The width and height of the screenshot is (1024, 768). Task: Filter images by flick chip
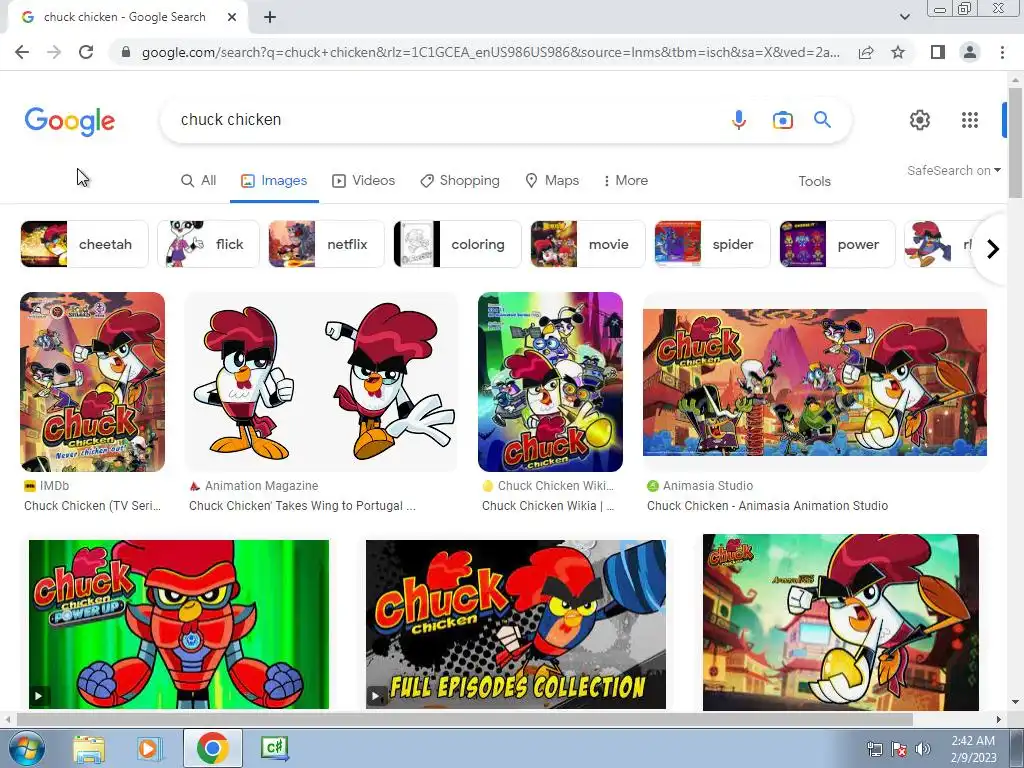point(208,244)
